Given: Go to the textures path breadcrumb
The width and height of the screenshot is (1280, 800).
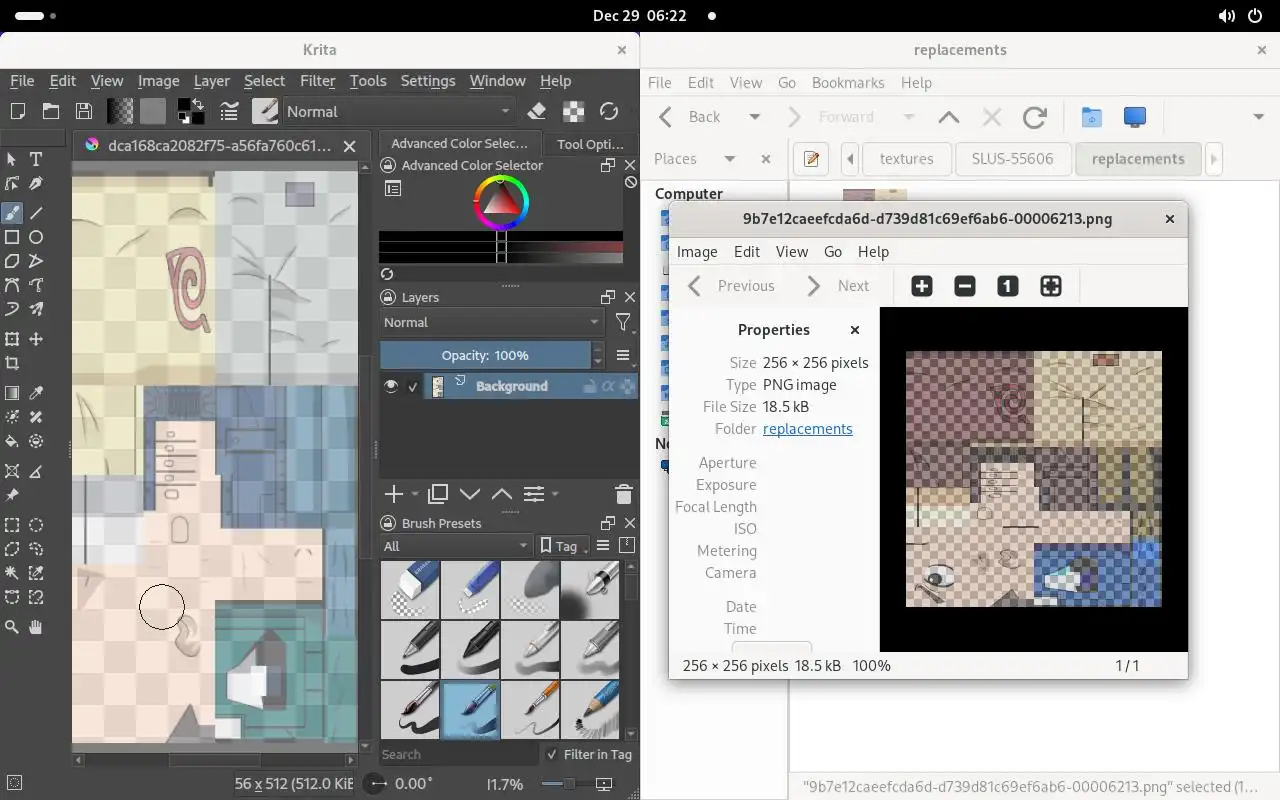Looking at the screenshot, I should point(906,159).
